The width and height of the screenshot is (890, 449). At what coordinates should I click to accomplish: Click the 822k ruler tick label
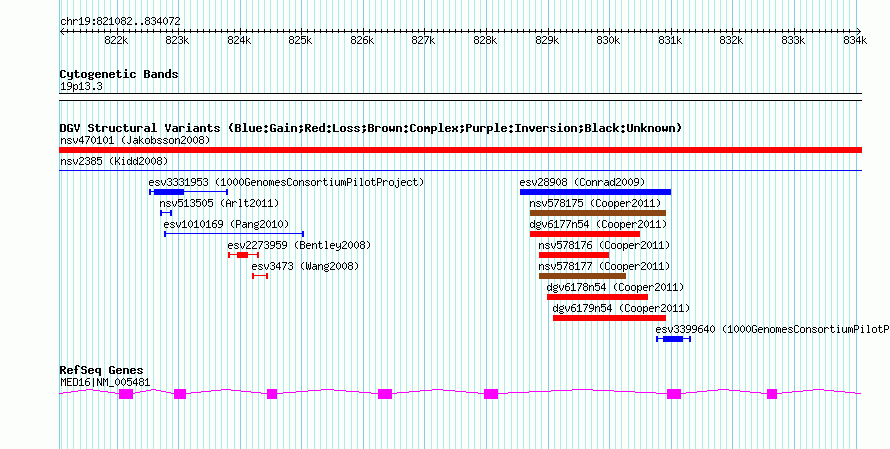(116, 41)
